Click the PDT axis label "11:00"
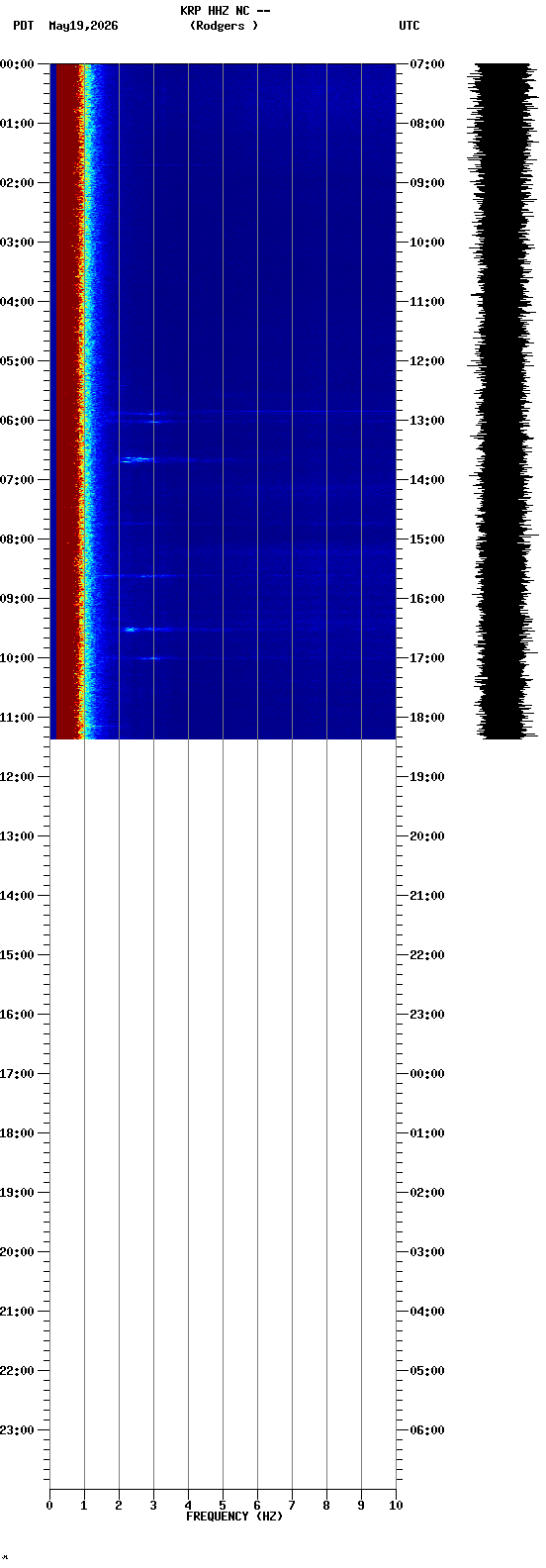The width and height of the screenshot is (546, 1568). point(17,718)
